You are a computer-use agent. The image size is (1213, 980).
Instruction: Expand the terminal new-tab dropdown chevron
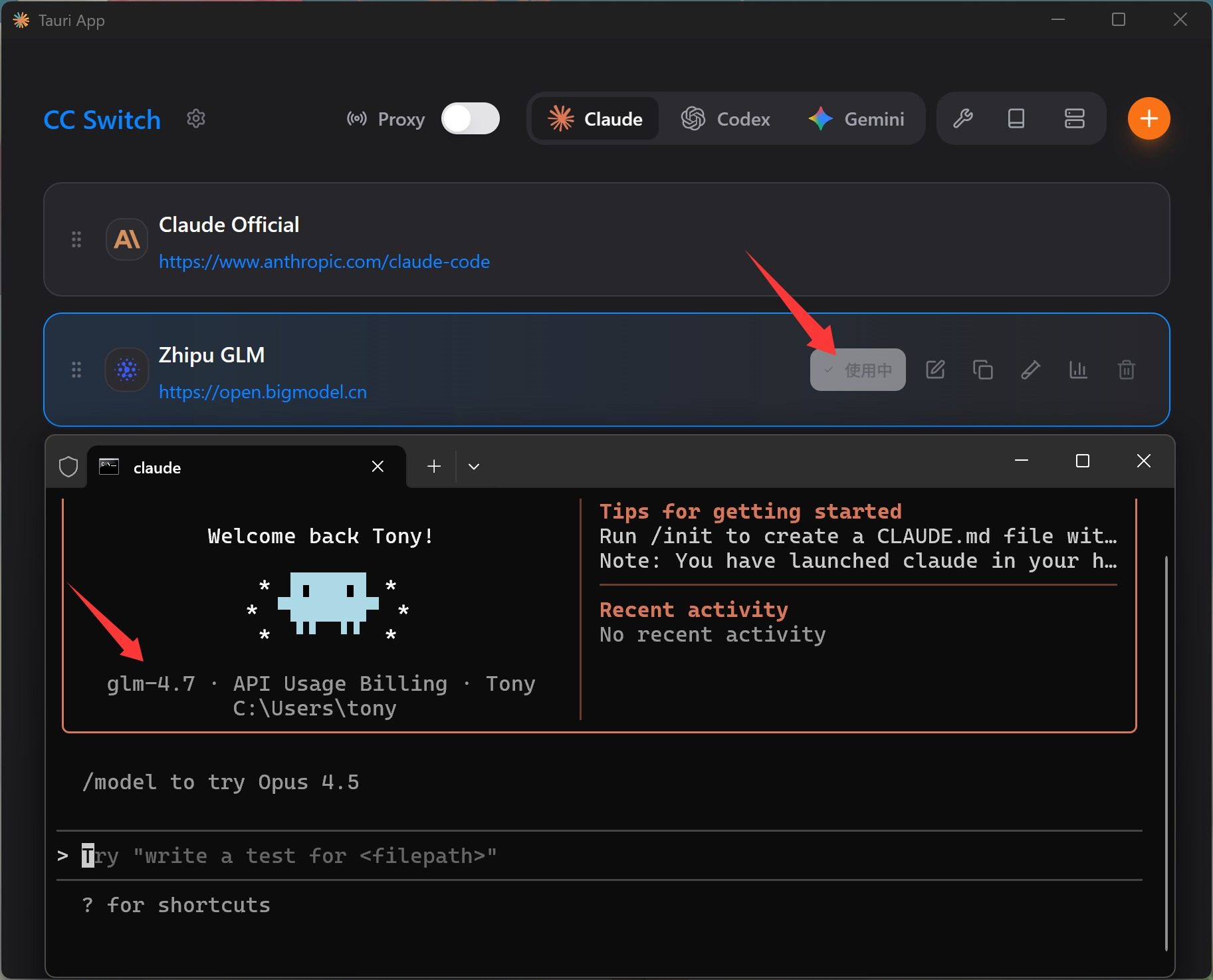[x=474, y=467]
